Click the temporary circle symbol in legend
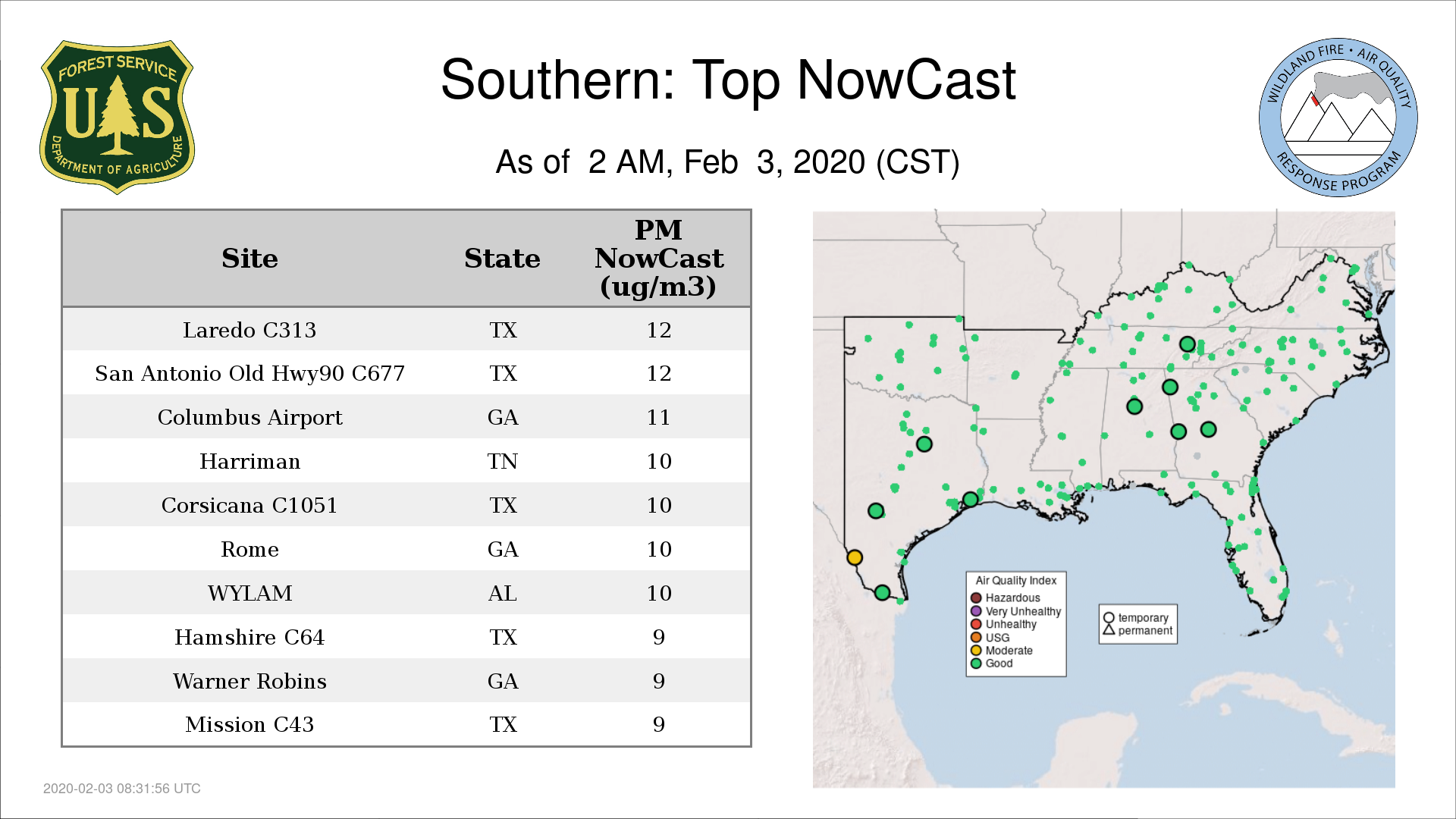Viewport: 1456px width, 819px height. tap(1109, 618)
